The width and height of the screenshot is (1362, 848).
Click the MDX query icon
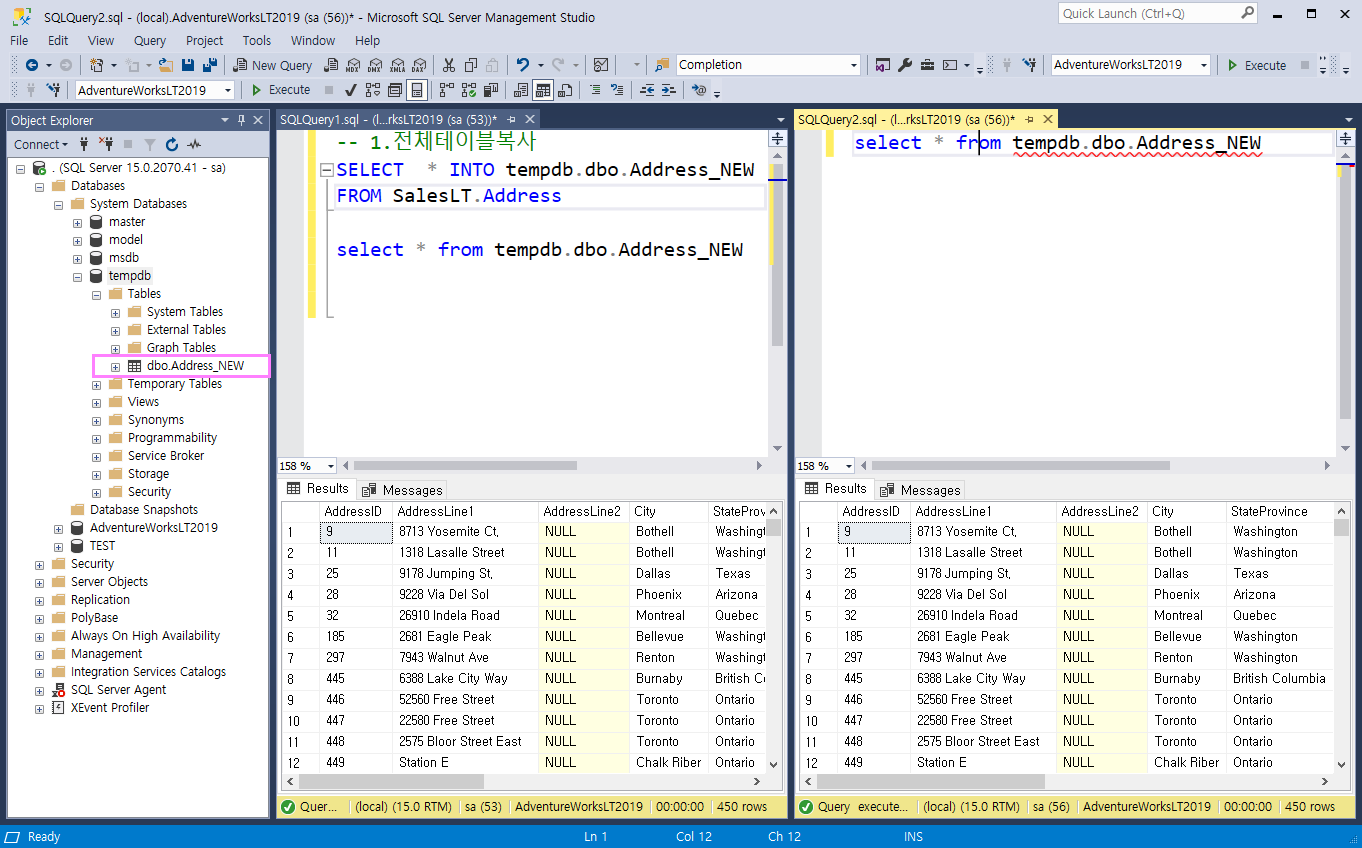pos(353,65)
